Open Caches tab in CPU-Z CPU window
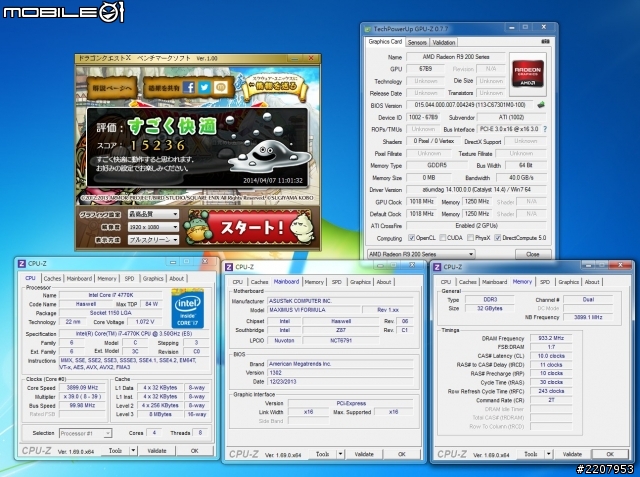This screenshot has height=477, width=640. pos(52,278)
